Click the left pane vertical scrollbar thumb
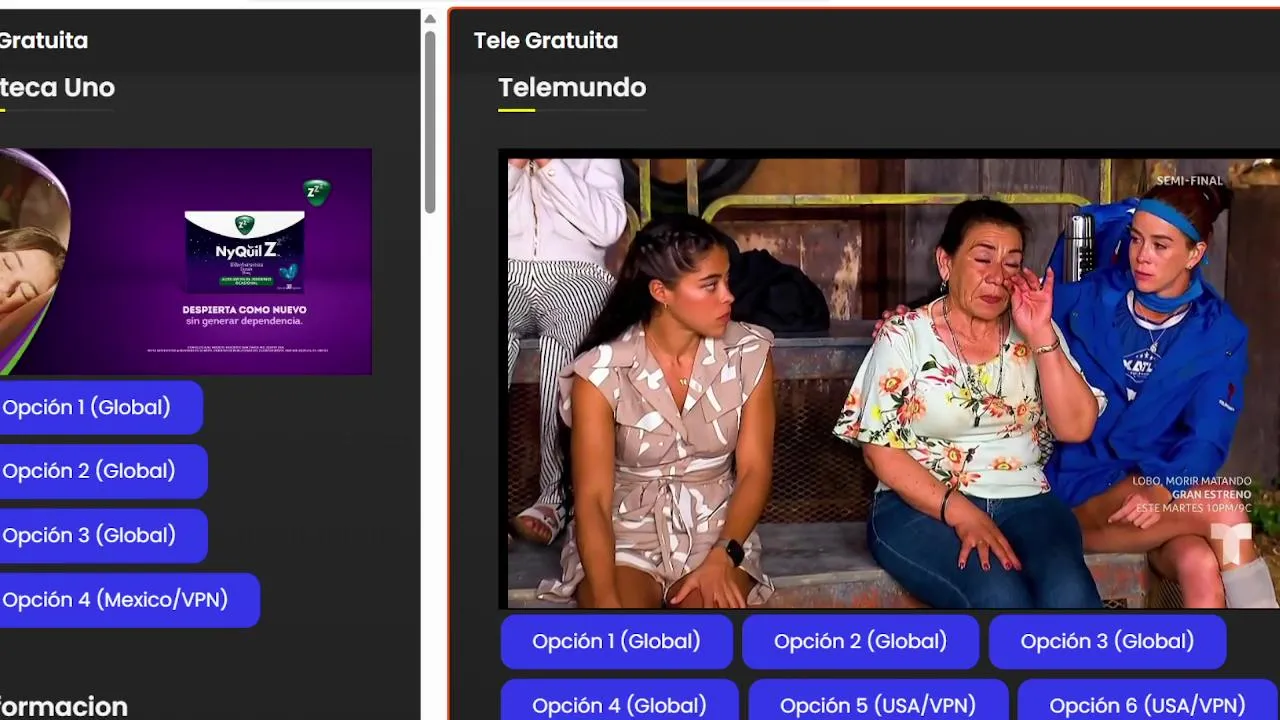1280x720 pixels. coord(429,121)
